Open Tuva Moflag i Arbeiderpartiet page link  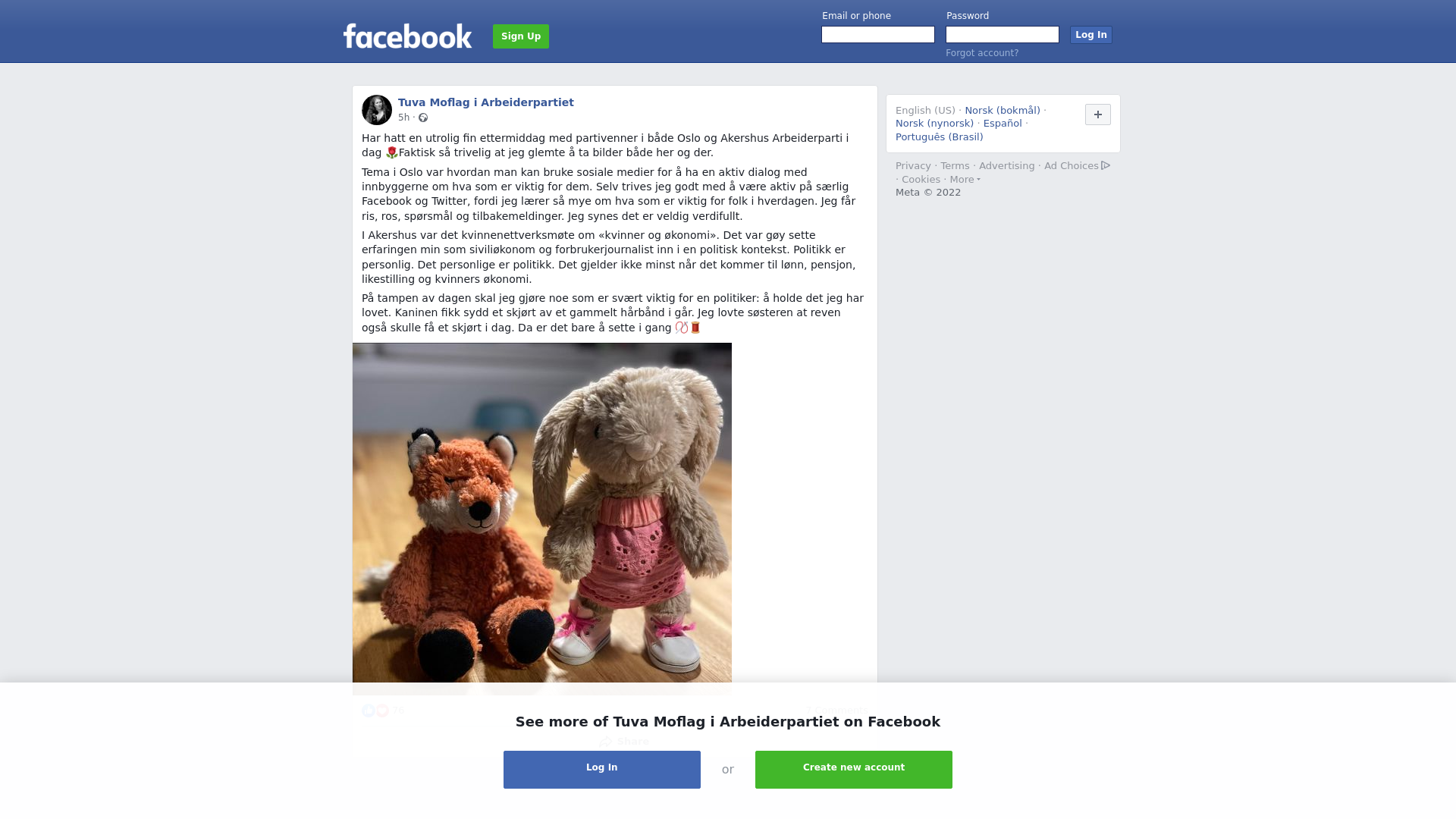pos(486,102)
